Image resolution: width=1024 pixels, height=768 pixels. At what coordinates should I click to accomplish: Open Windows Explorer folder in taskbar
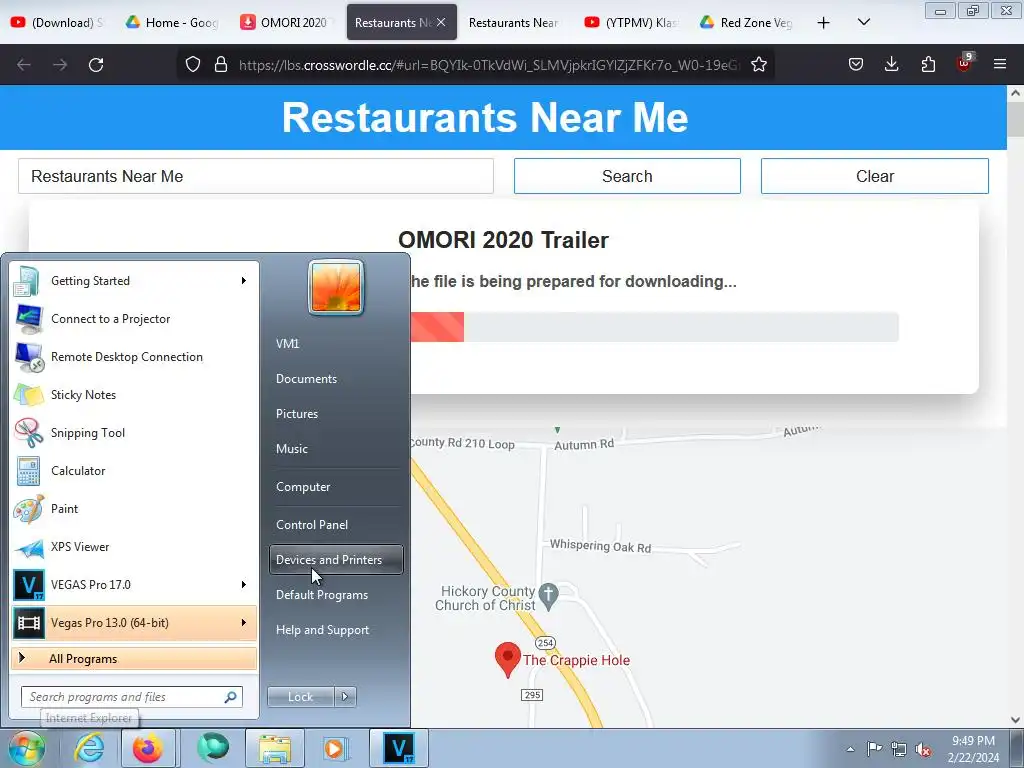tap(274, 748)
